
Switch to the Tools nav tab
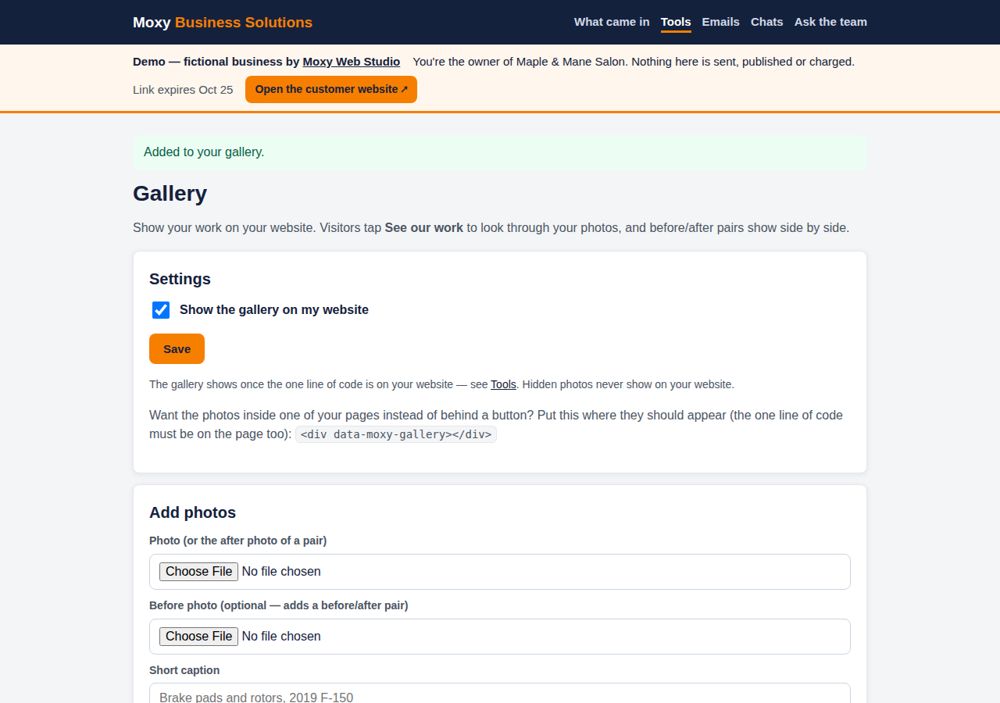(675, 22)
